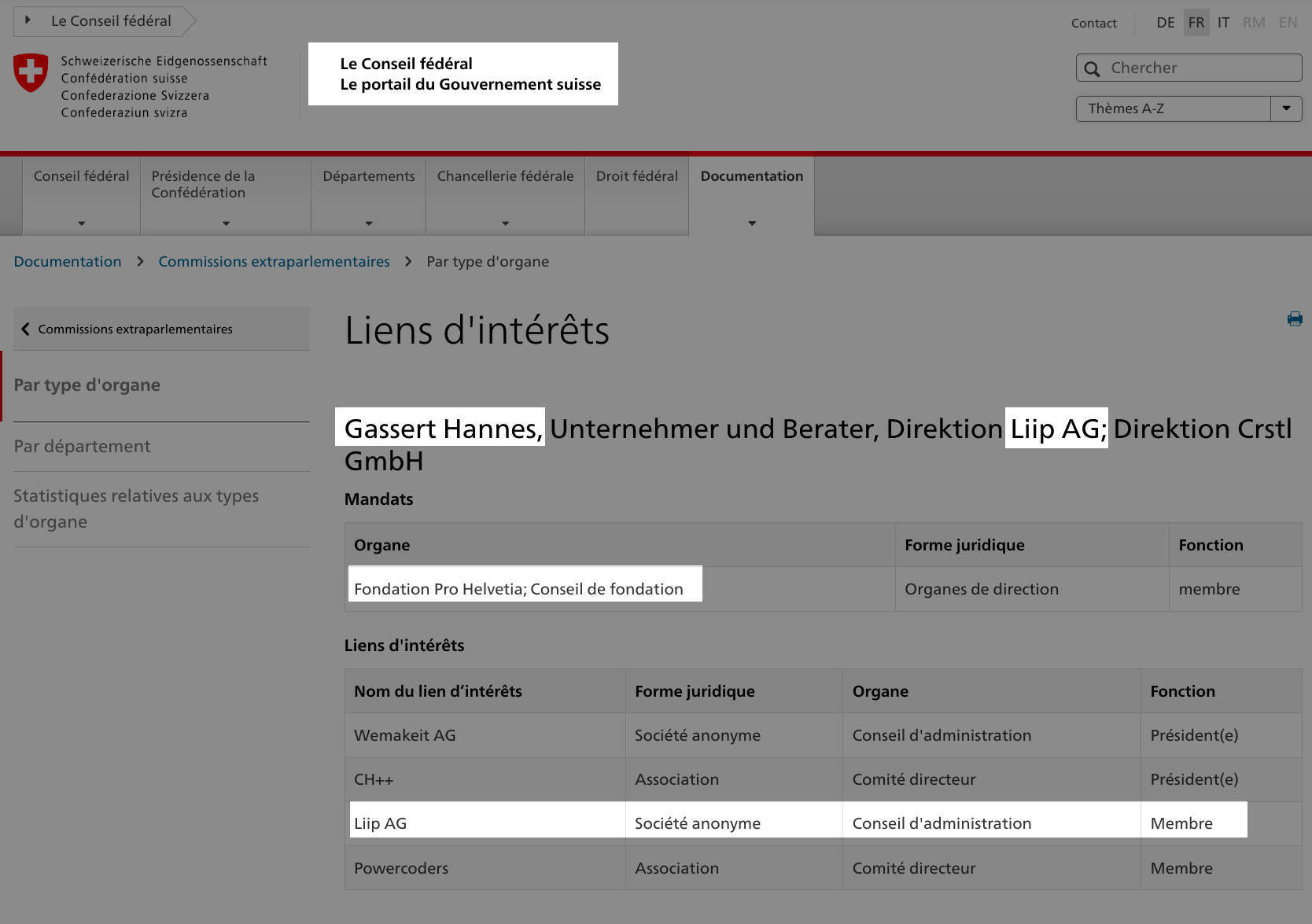Screen dimensions: 1312x924
Task: Click the Powercoders cell
Action: pos(485,867)
